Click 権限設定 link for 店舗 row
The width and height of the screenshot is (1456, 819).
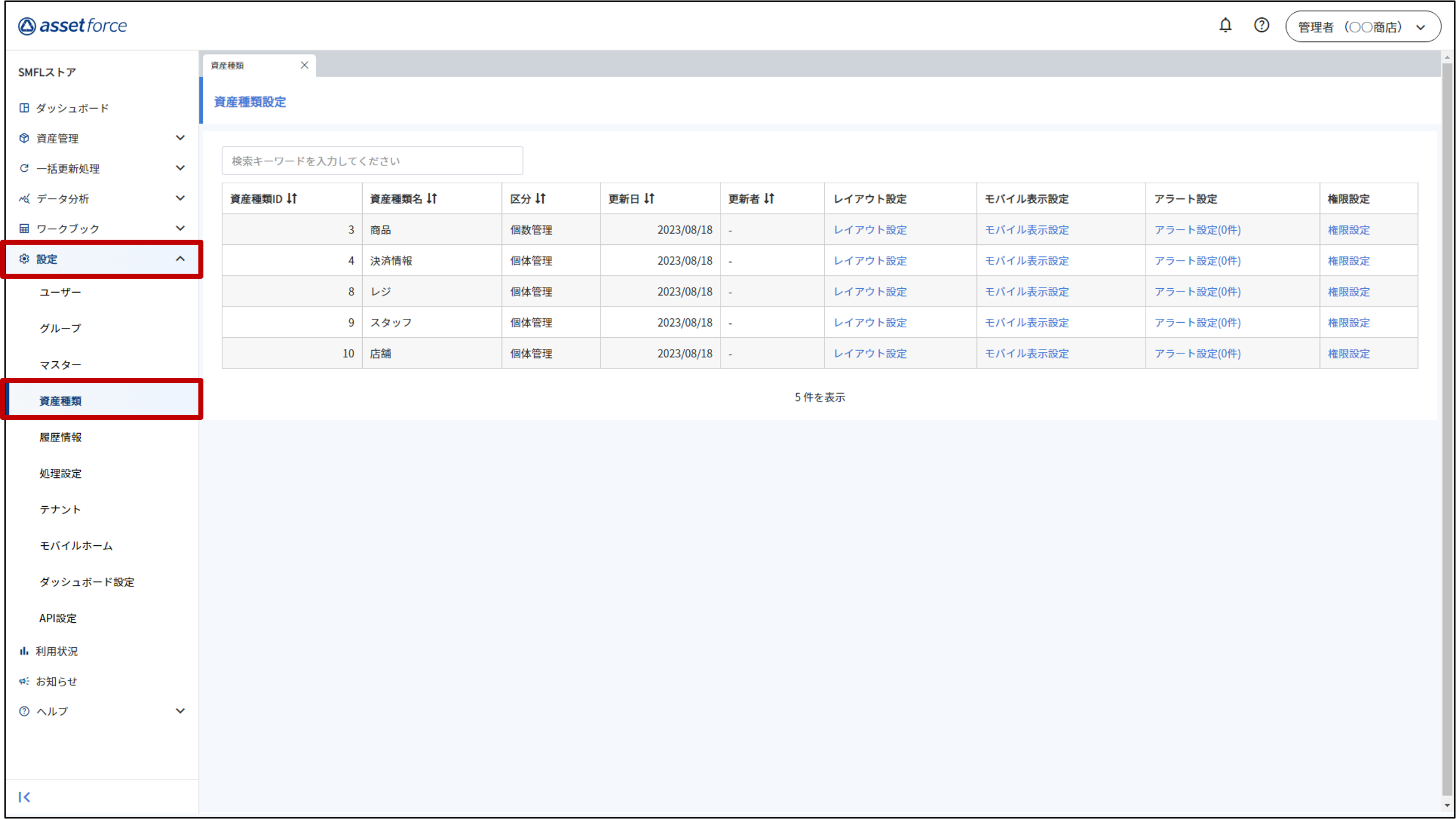[1348, 353]
